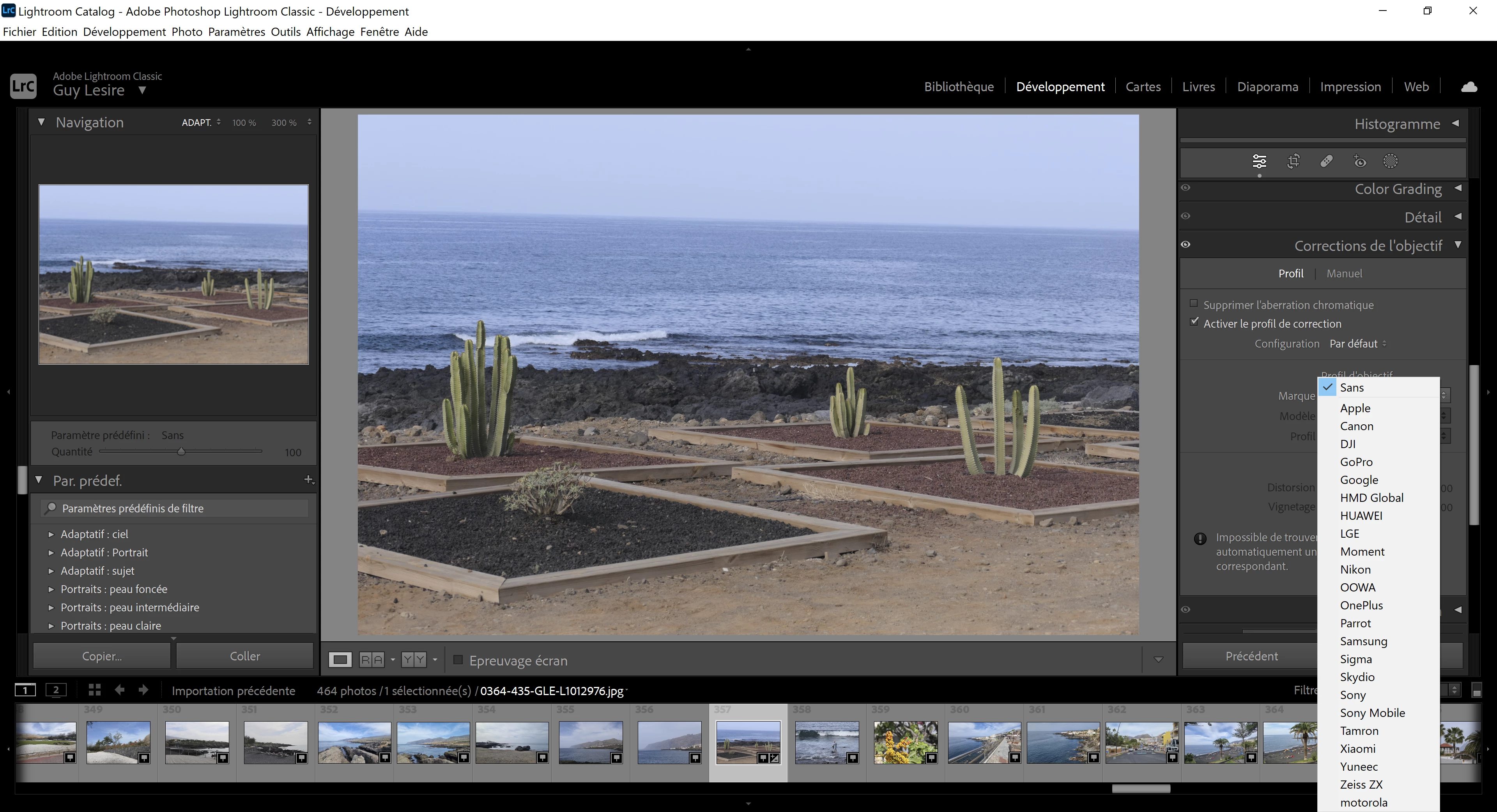Click the preset Quantité slider
Image resolution: width=1497 pixels, height=812 pixels.
[x=181, y=452]
